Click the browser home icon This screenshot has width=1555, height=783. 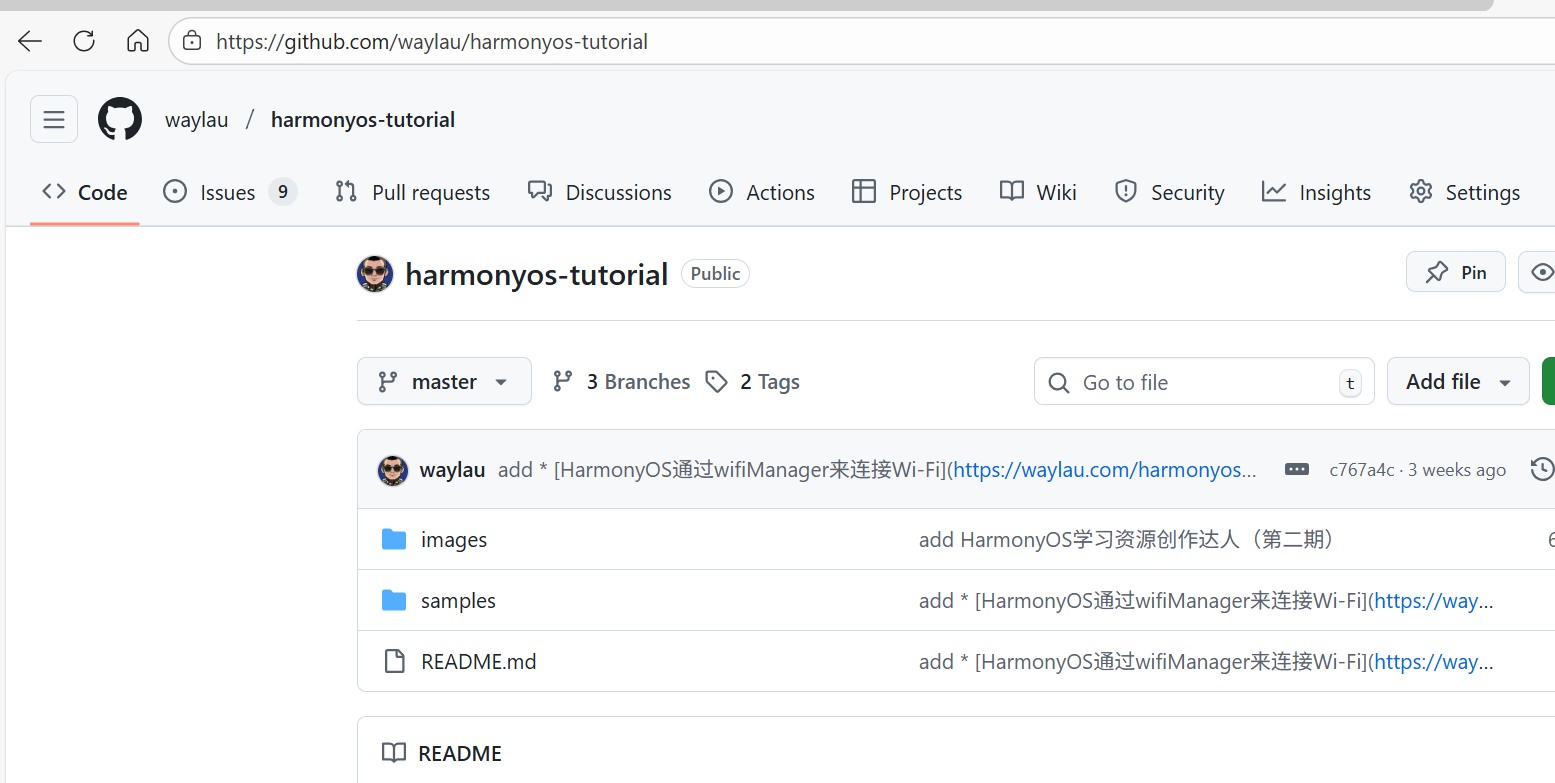click(138, 41)
